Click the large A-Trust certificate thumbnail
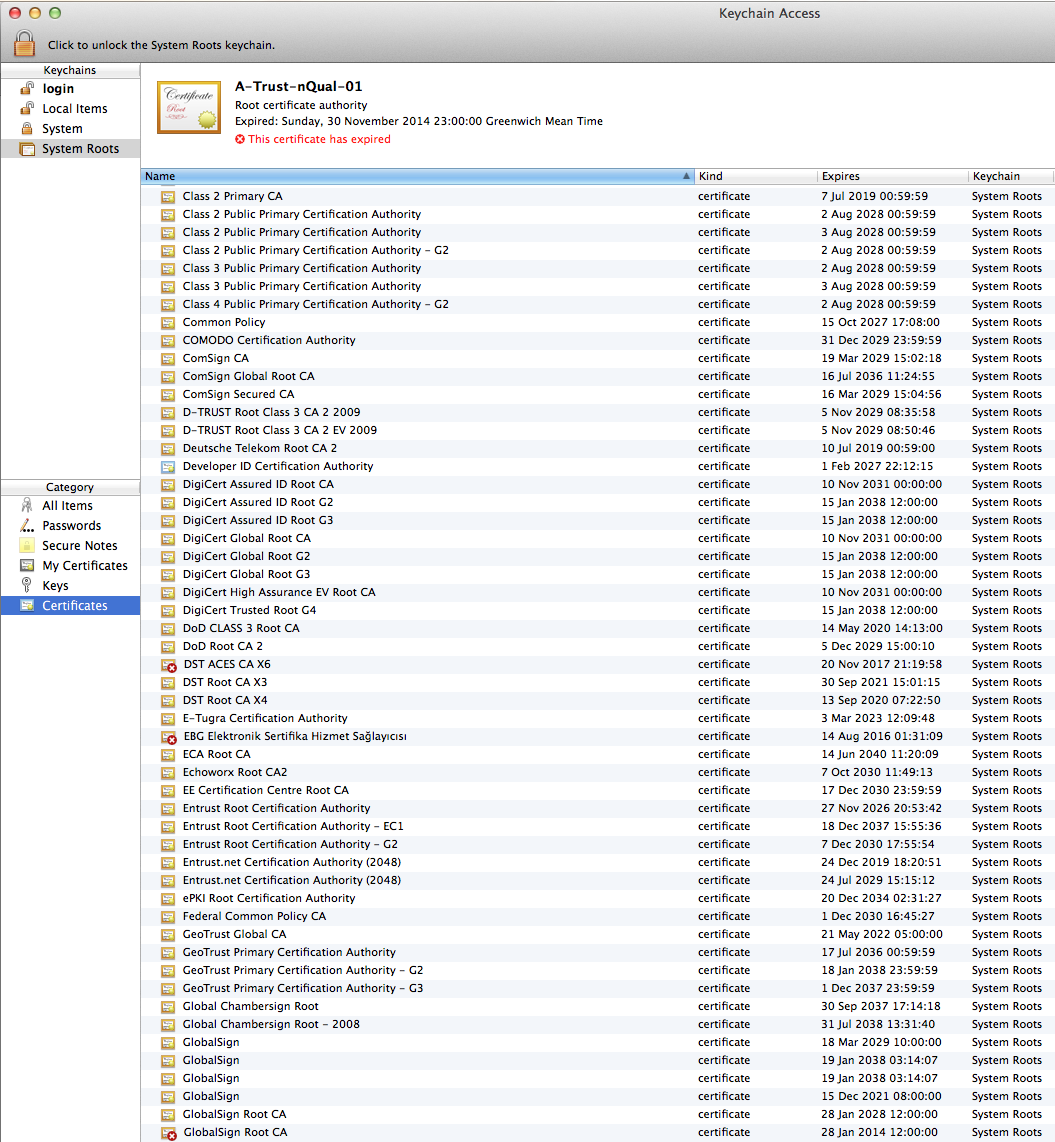This screenshot has height=1142, width=1055. [x=189, y=107]
